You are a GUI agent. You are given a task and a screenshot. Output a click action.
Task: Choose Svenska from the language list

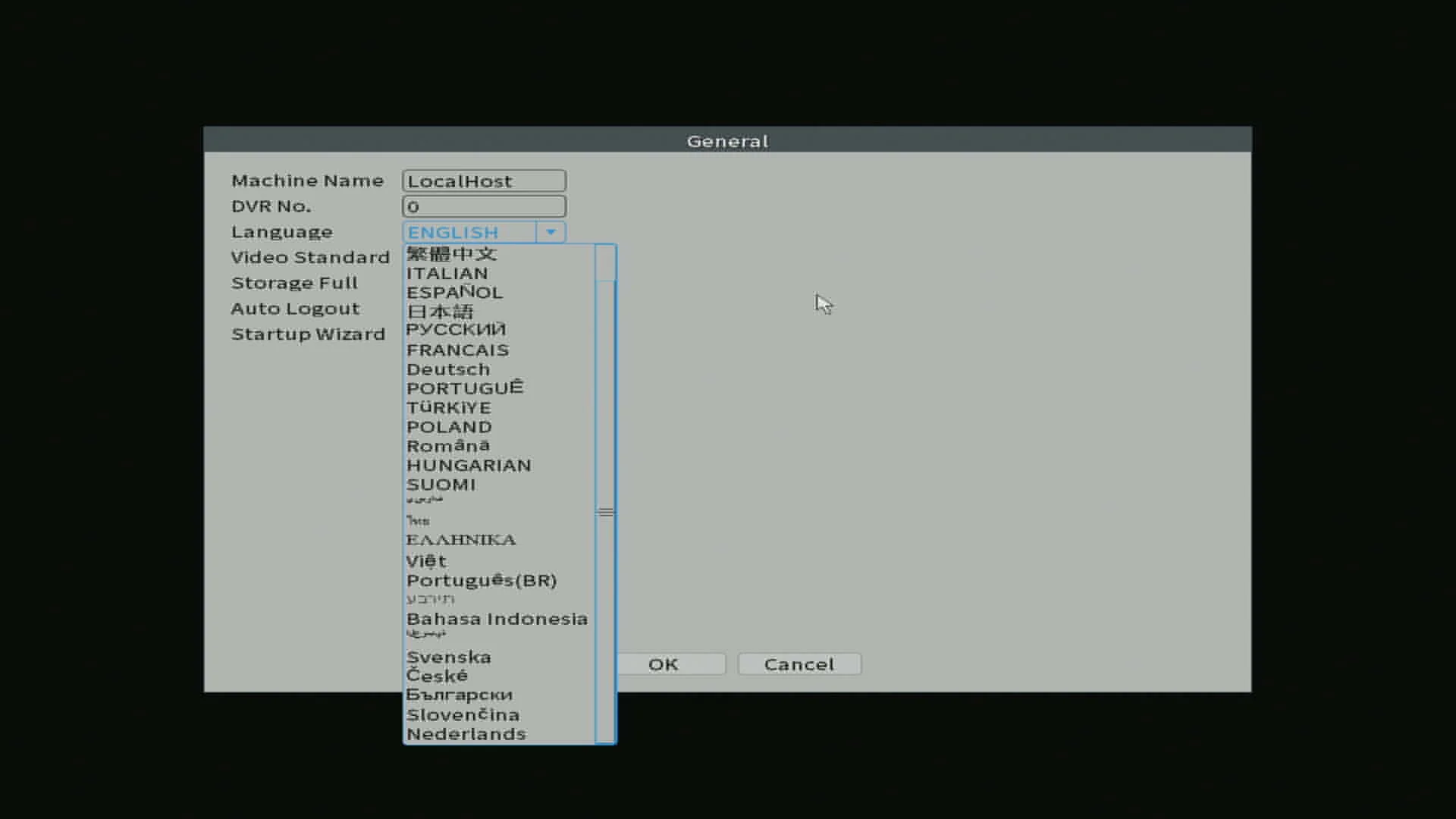coord(448,657)
